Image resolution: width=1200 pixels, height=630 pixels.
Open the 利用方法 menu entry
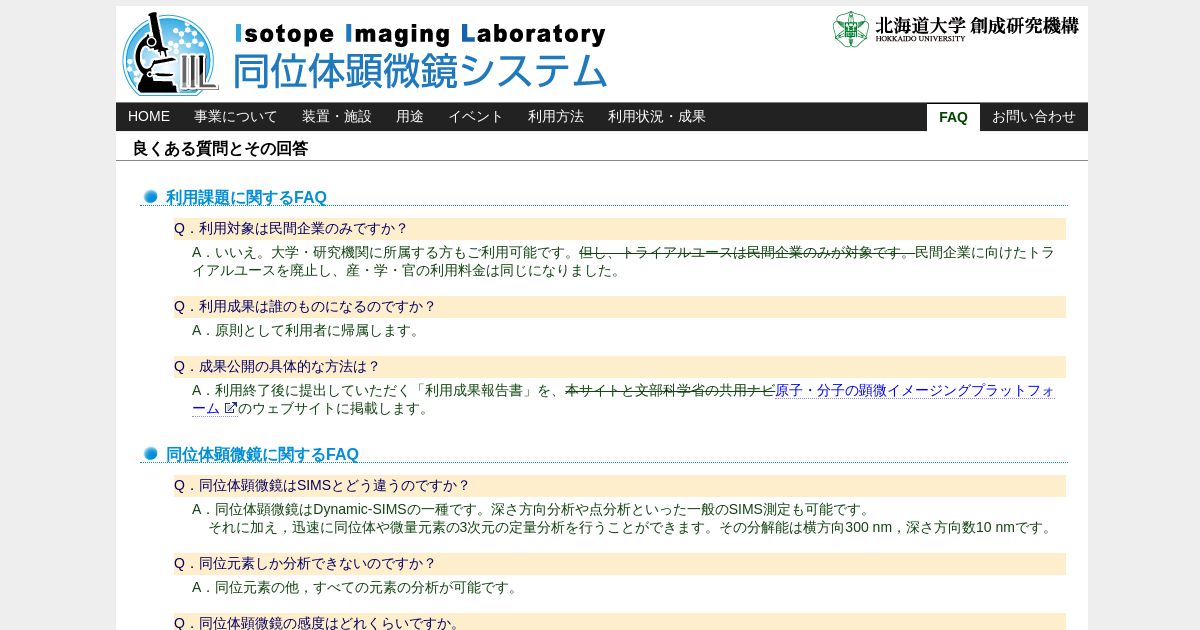pyautogui.click(x=556, y=116)
